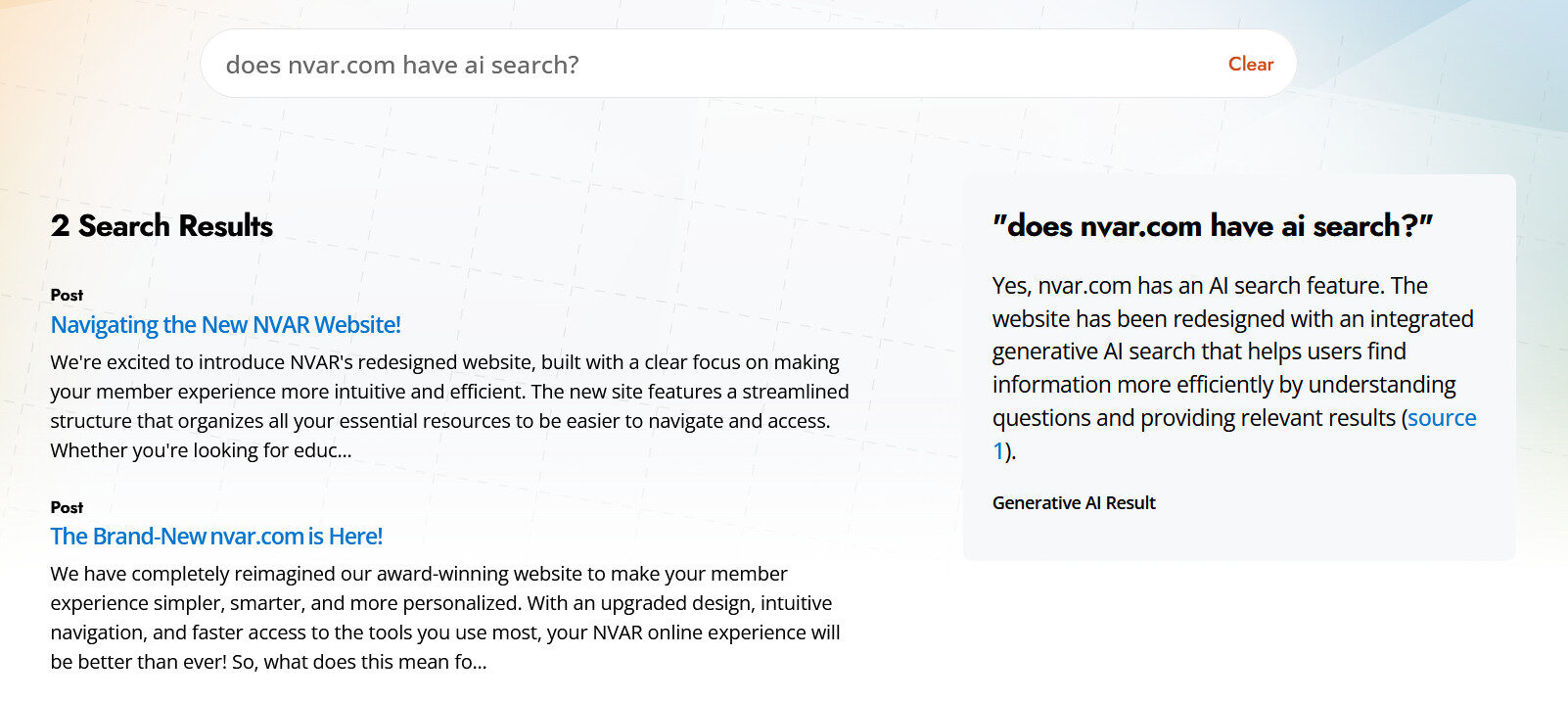Click the "Post" label above the first result
1568x703 pixels.
tap(67, 295)
